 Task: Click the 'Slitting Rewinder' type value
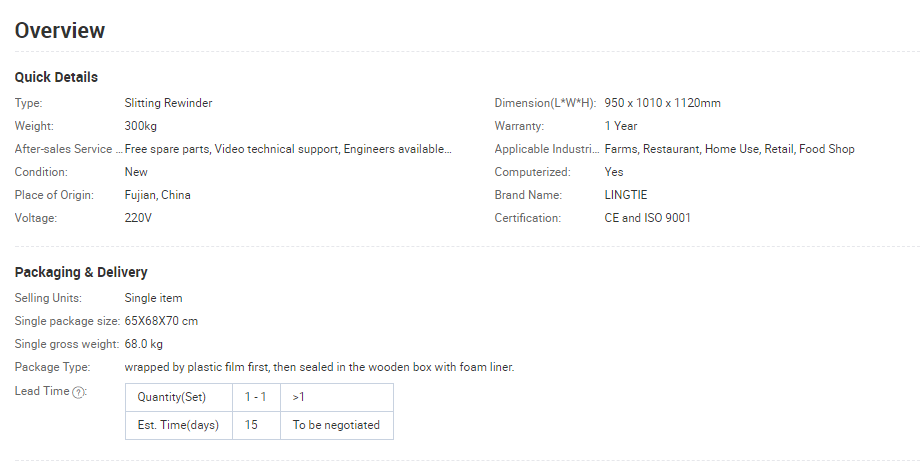tap(168, 103)
